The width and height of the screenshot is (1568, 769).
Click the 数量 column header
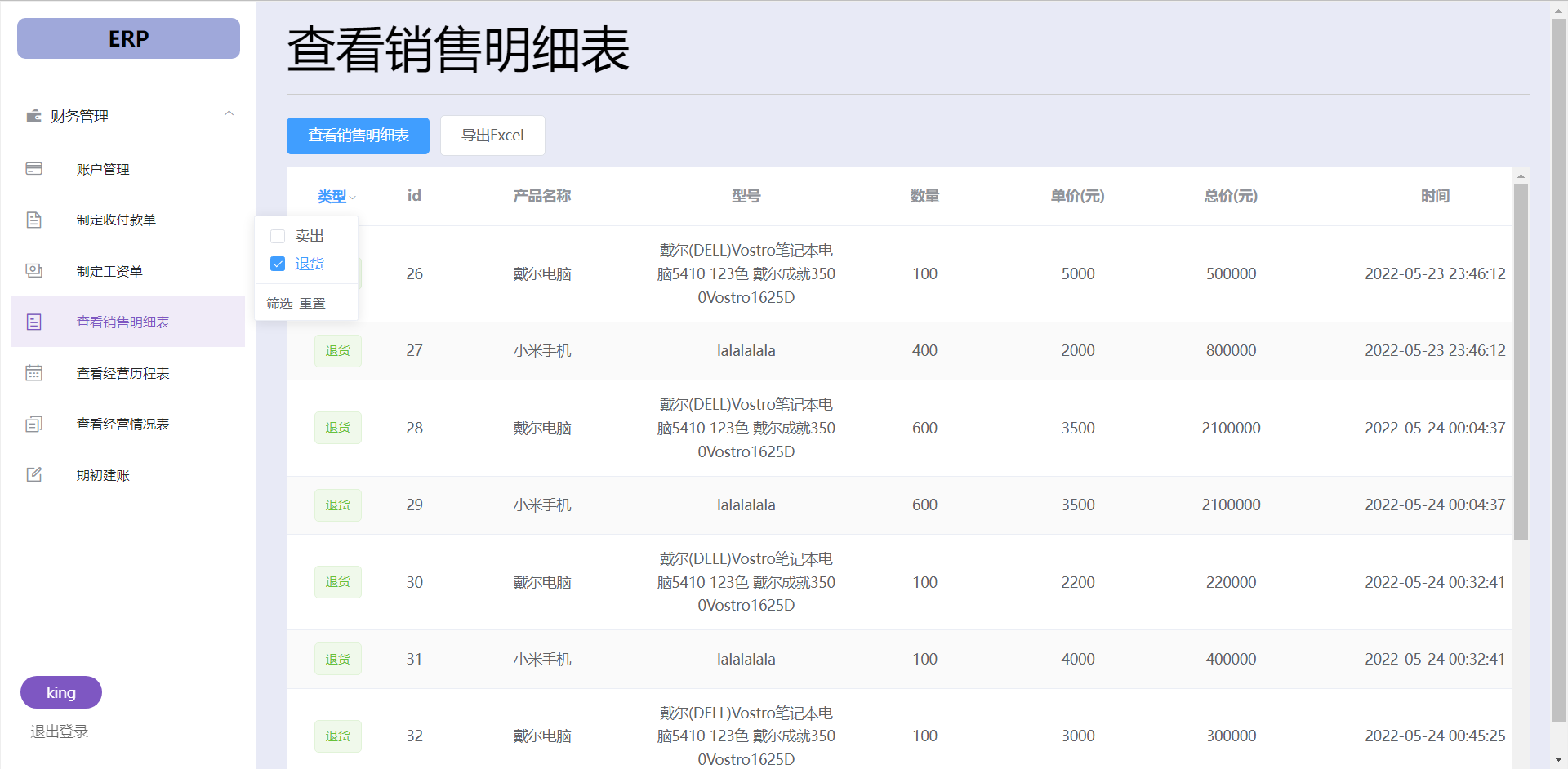click(x=925, y=196)
